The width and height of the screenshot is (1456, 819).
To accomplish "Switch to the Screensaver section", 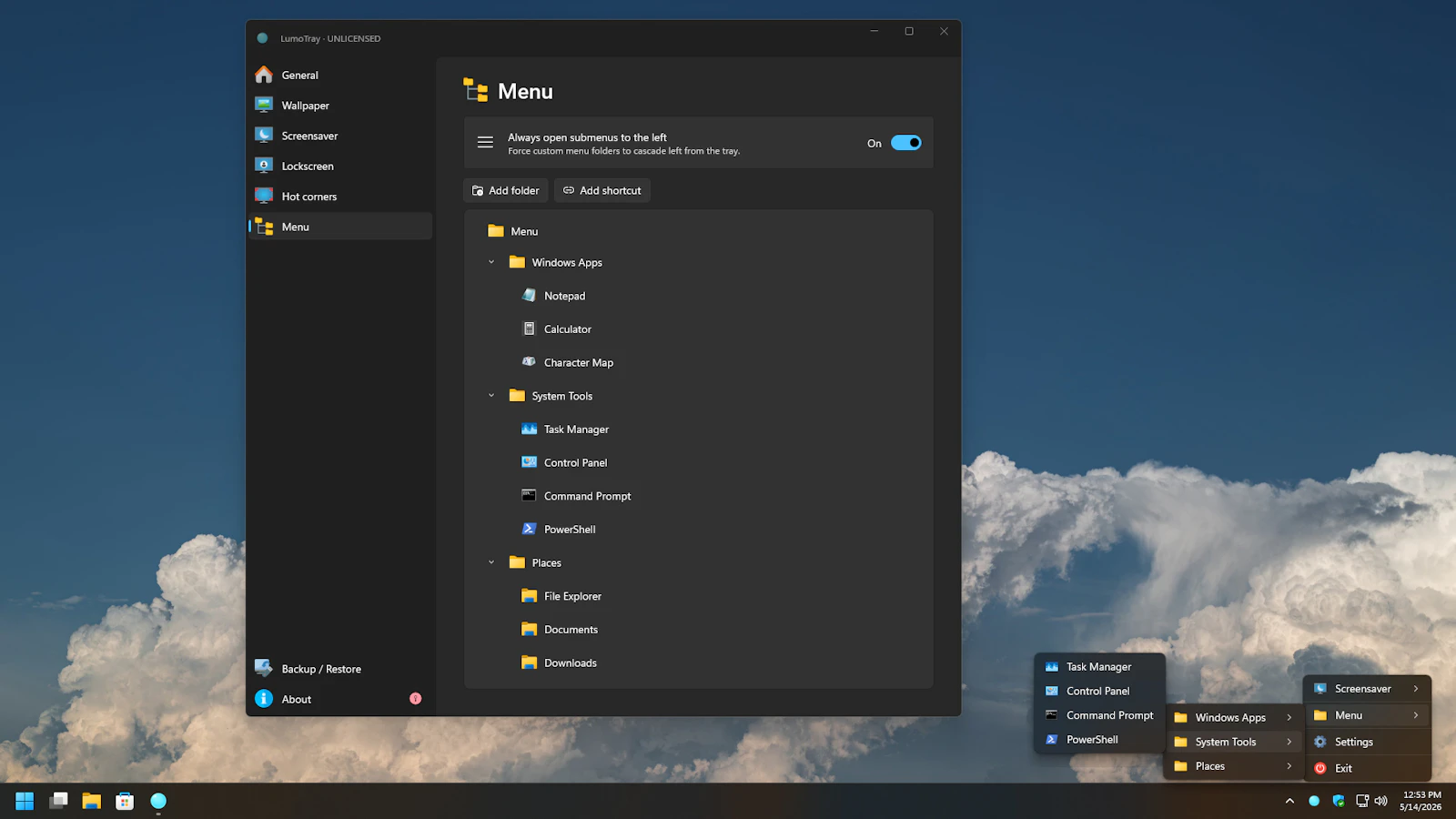I will click(339, 136).
